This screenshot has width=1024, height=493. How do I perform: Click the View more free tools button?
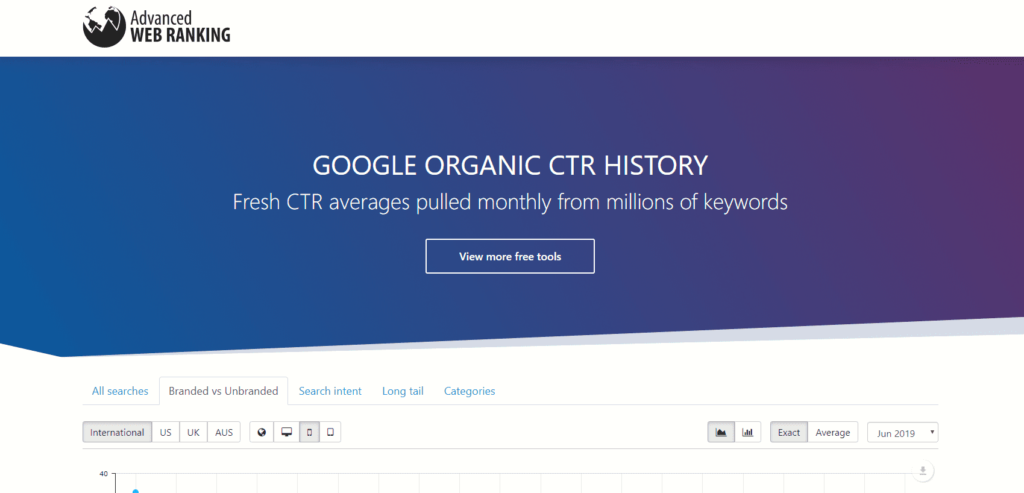[510, 256]
